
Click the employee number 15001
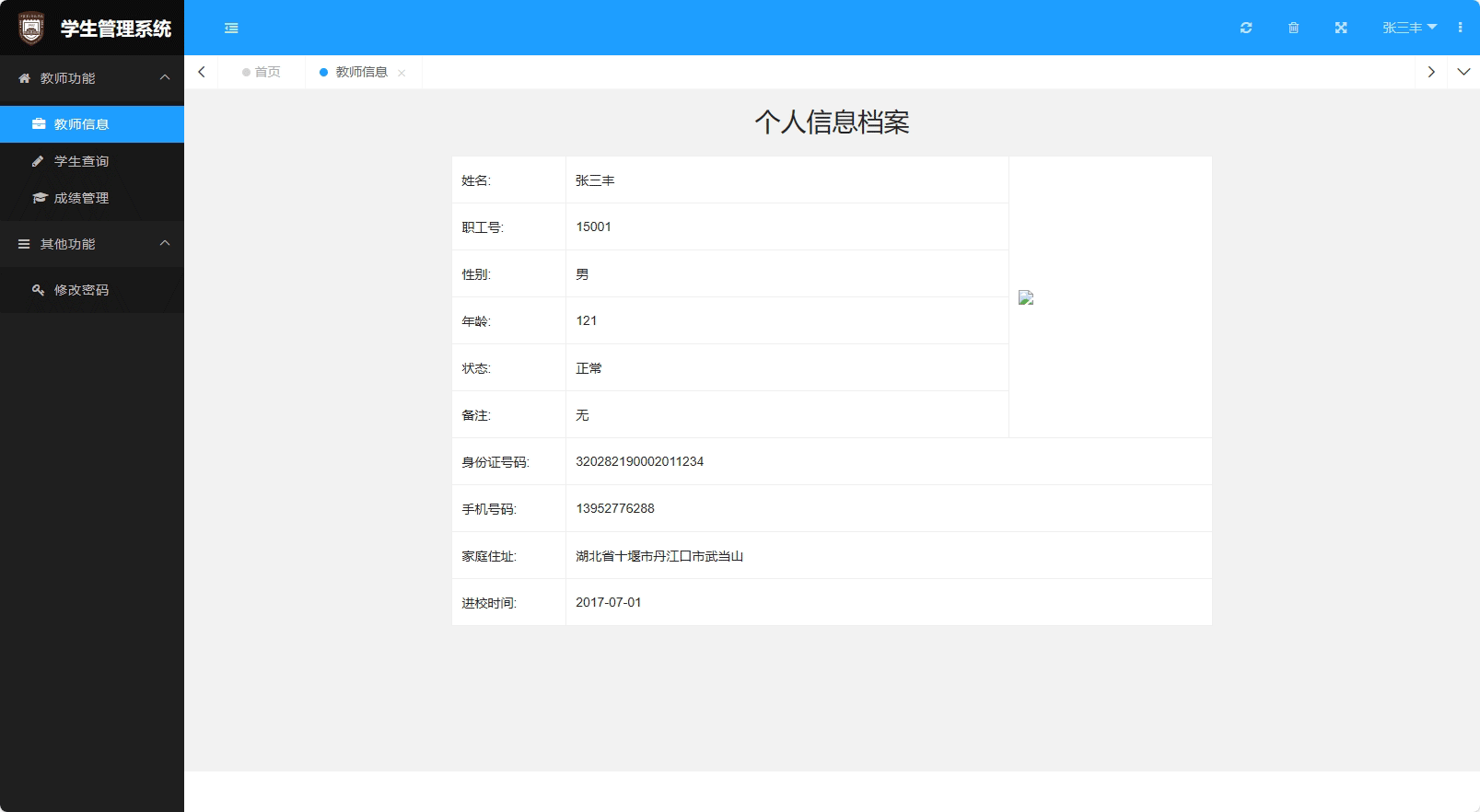(x=593, y=226)
